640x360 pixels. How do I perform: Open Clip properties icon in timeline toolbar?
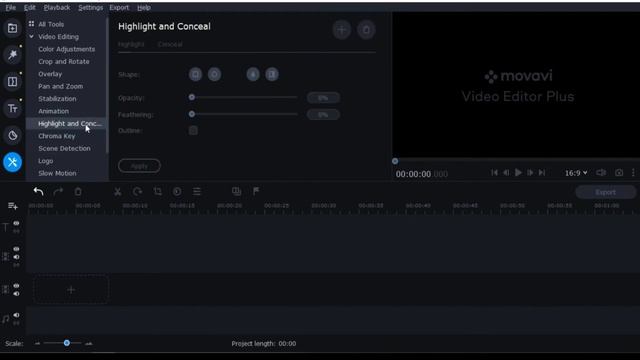click(x=197, y=191)
